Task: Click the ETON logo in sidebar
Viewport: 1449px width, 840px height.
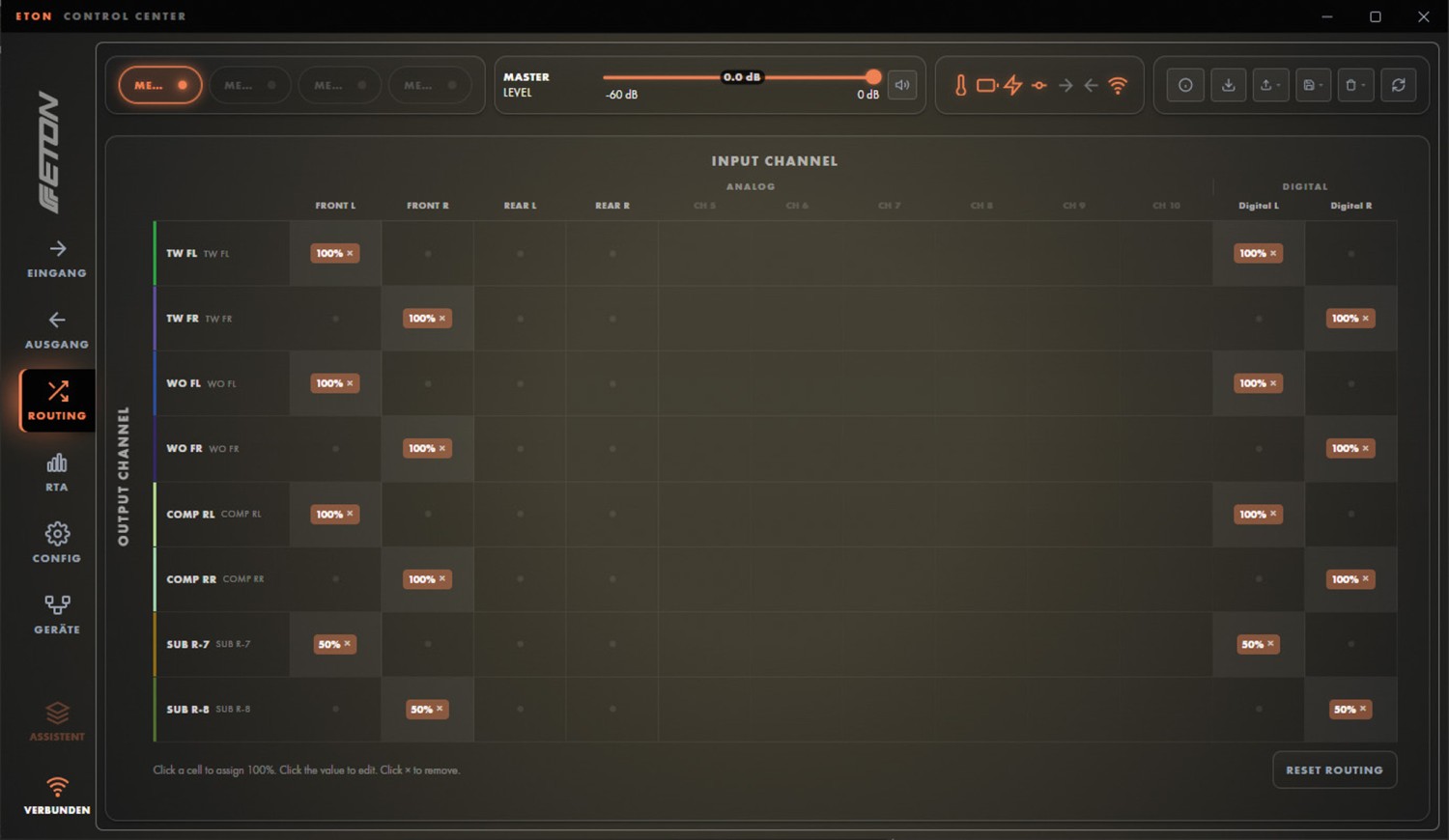Action: [48, 152]
